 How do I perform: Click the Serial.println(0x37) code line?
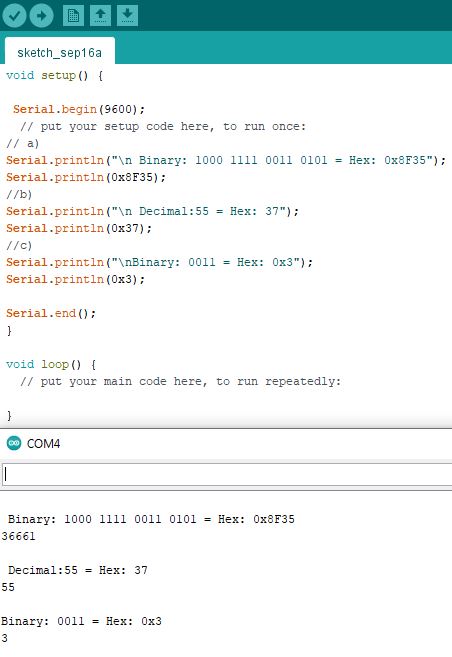click(79, 228)
